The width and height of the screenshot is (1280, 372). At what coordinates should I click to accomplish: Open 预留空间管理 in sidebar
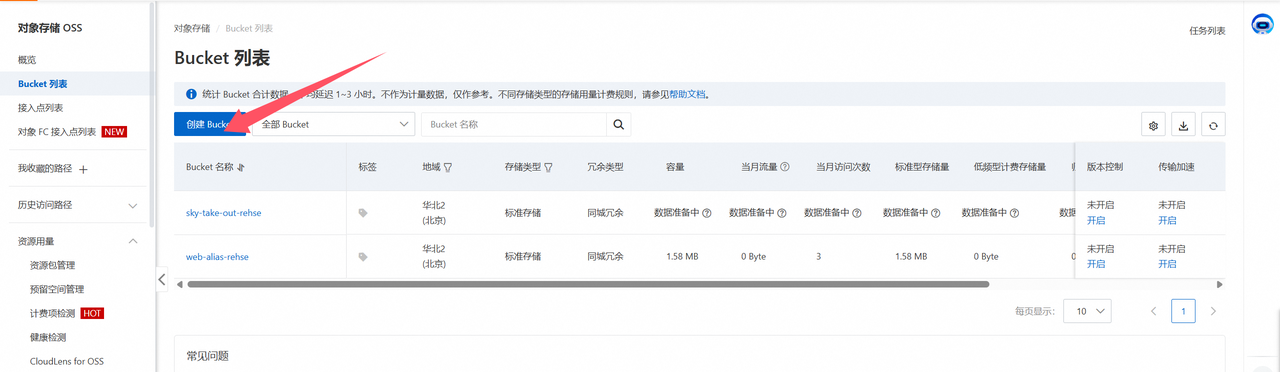pos(57,289)
